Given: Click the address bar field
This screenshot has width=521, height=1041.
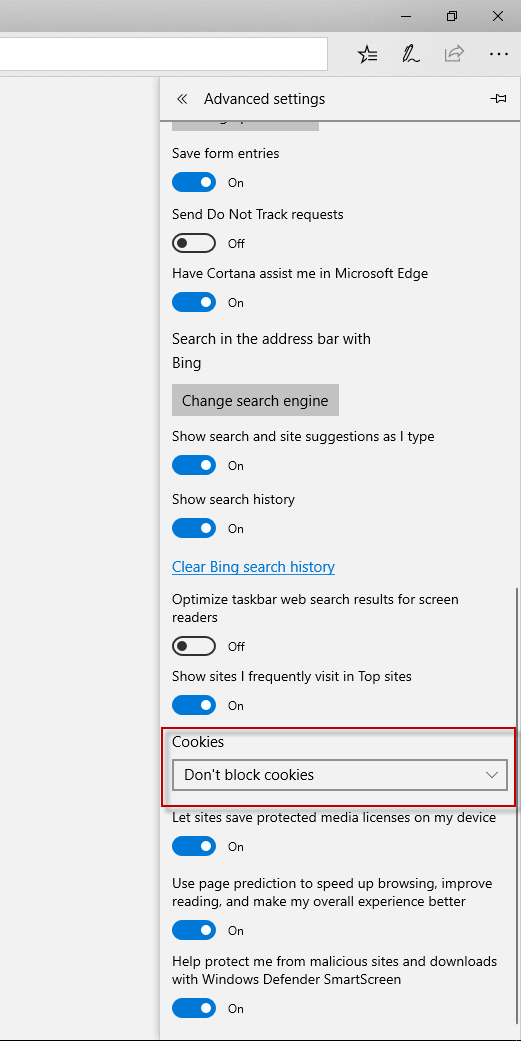Looking at the screenshot, I should click(163, 54).
